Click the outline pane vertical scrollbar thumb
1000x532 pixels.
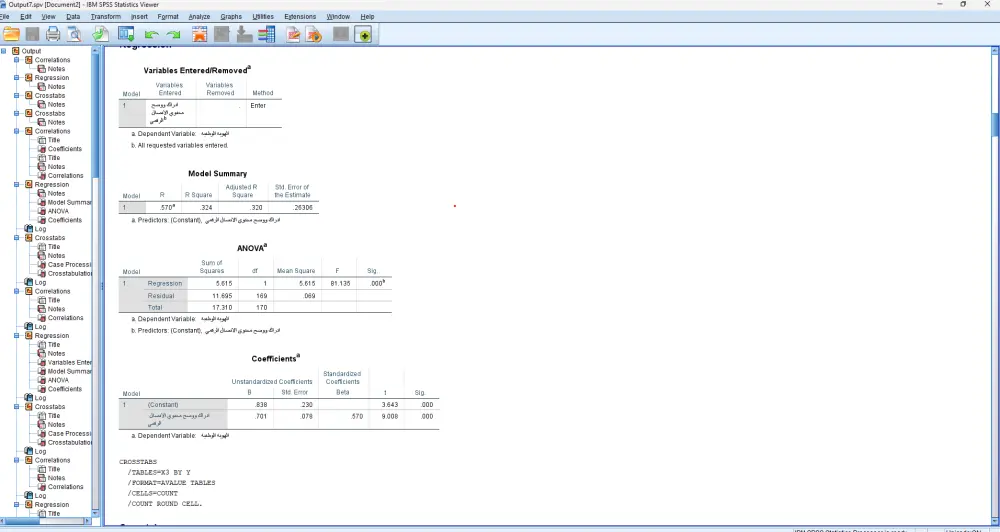coord(96,114)
